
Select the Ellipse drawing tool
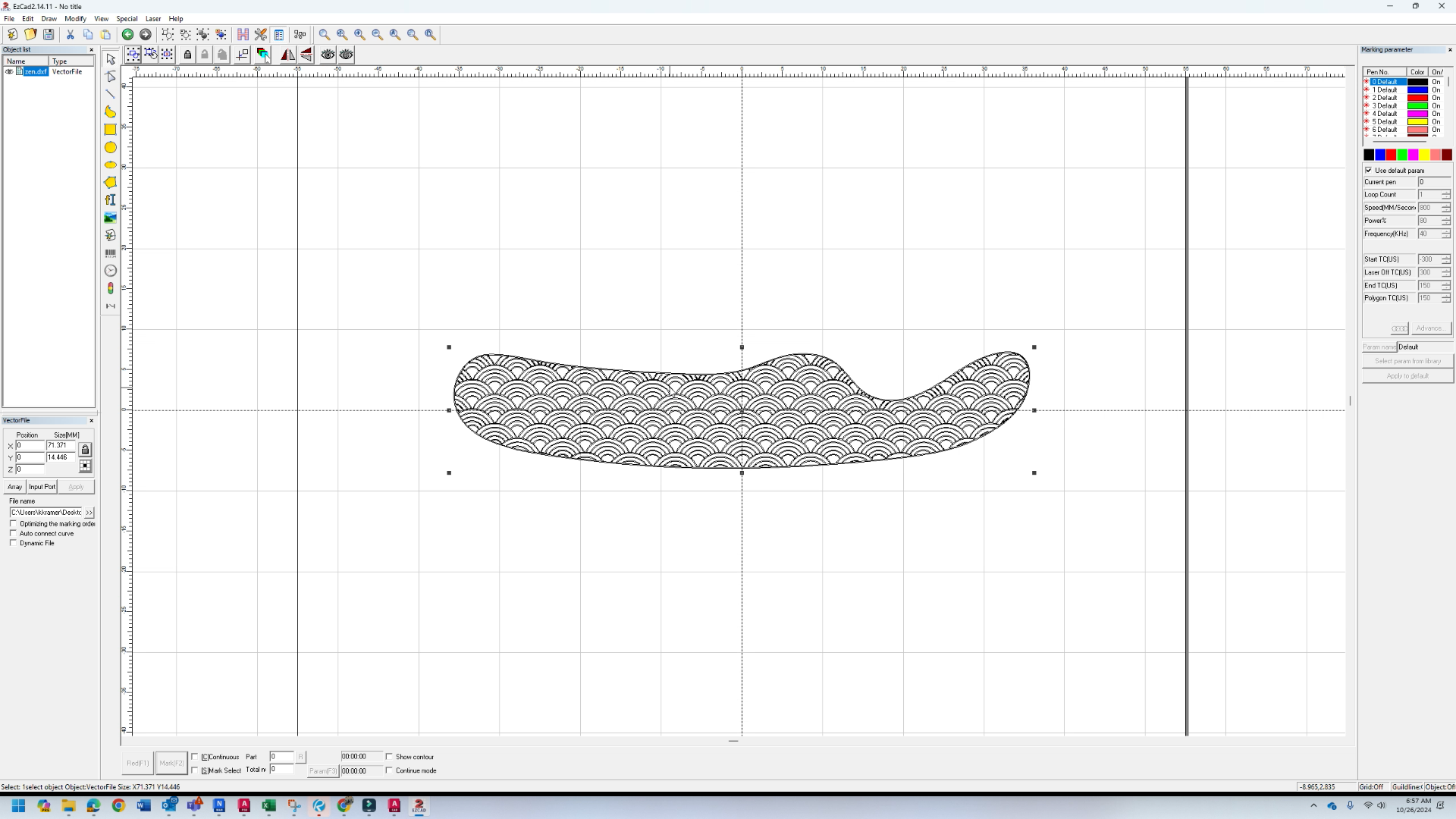click(x=111, y=165)
